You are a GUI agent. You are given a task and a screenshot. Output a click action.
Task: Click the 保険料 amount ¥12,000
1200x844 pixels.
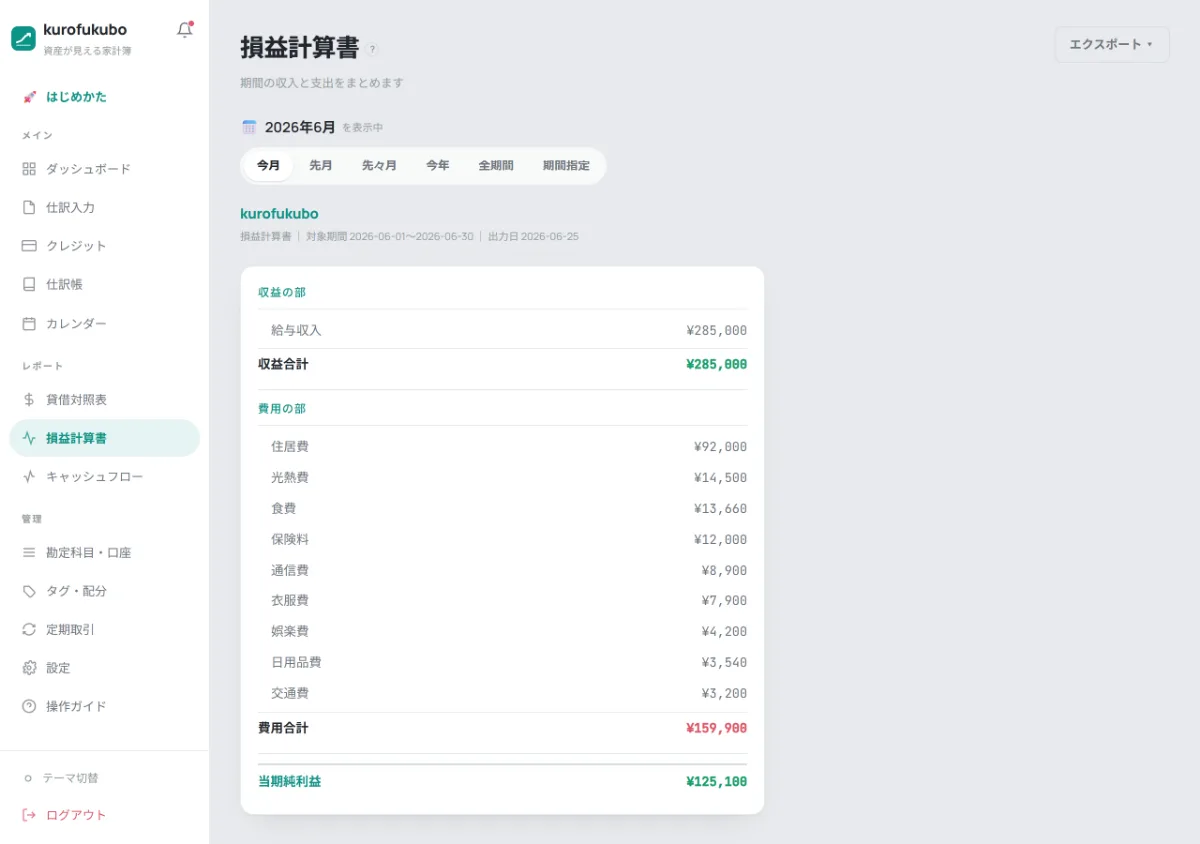720,540
